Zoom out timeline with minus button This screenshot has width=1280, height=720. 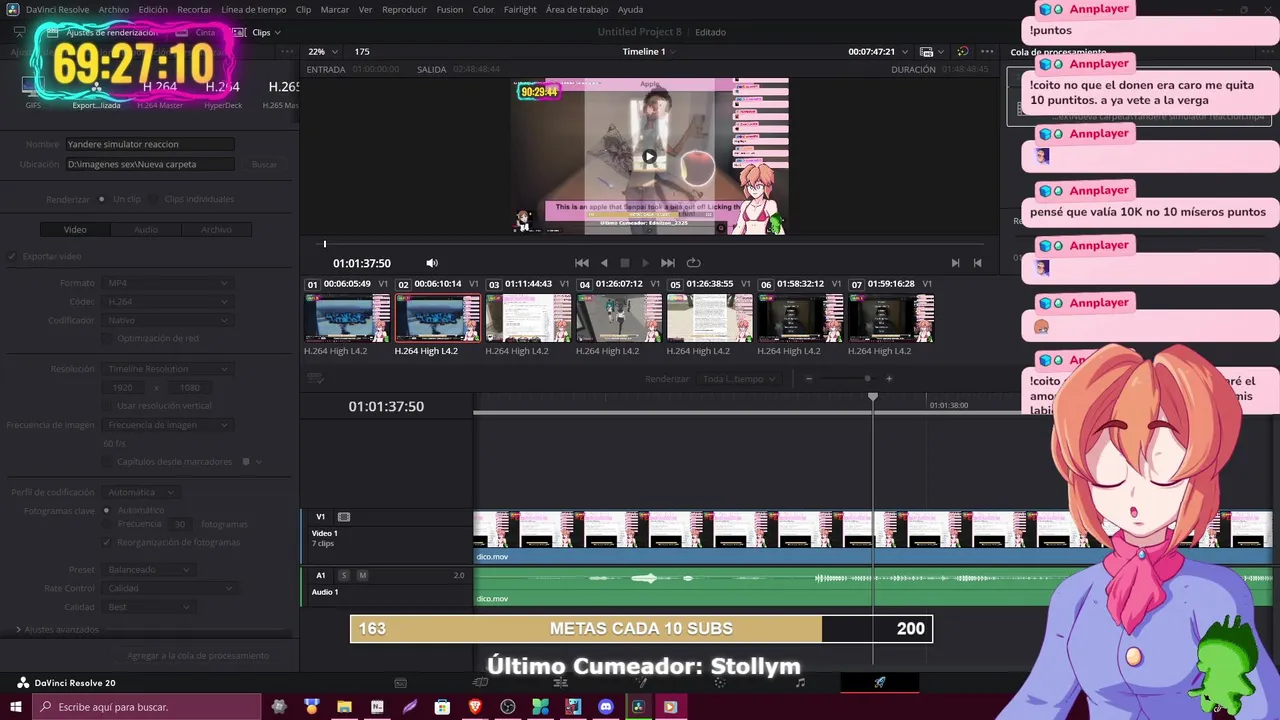[x=809, y=379]
